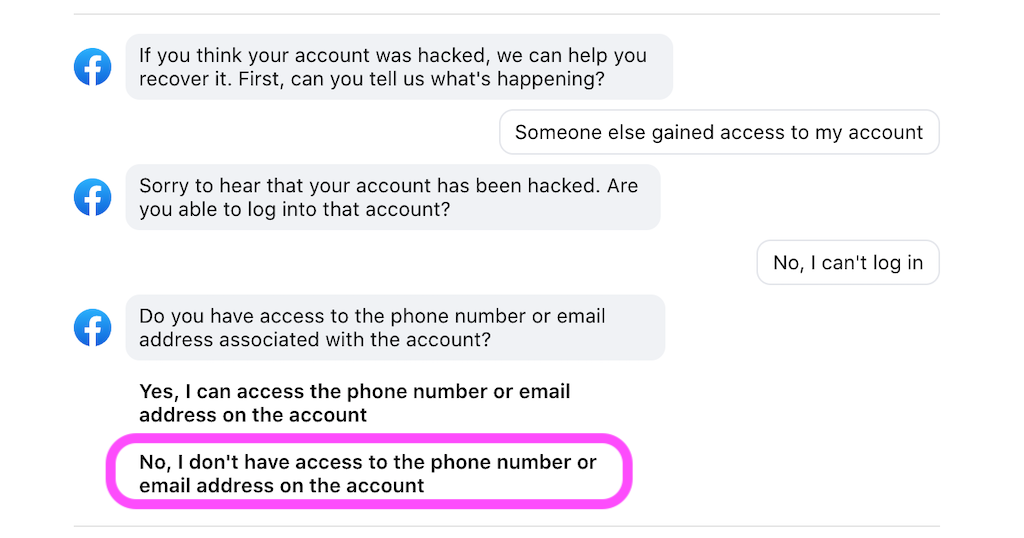Click 'recover it' text in the first message
The height and width of the screenshot is (538, 1024).
tap(185, 79)
